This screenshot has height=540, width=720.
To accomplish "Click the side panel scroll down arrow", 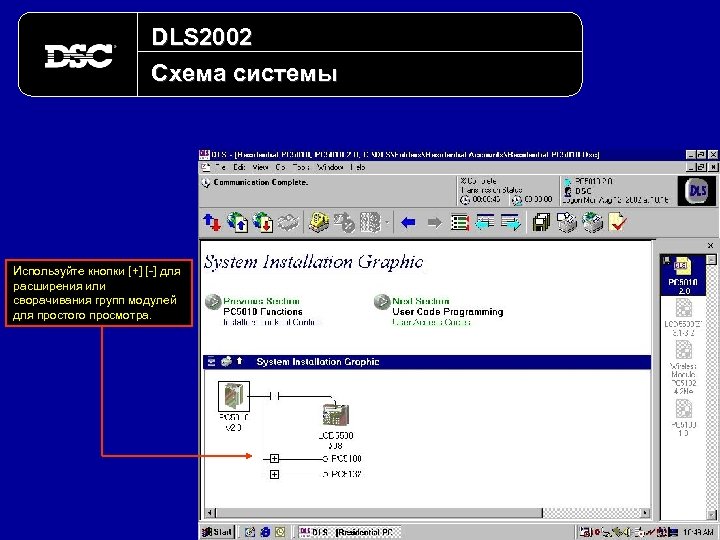I will (711, 514).
